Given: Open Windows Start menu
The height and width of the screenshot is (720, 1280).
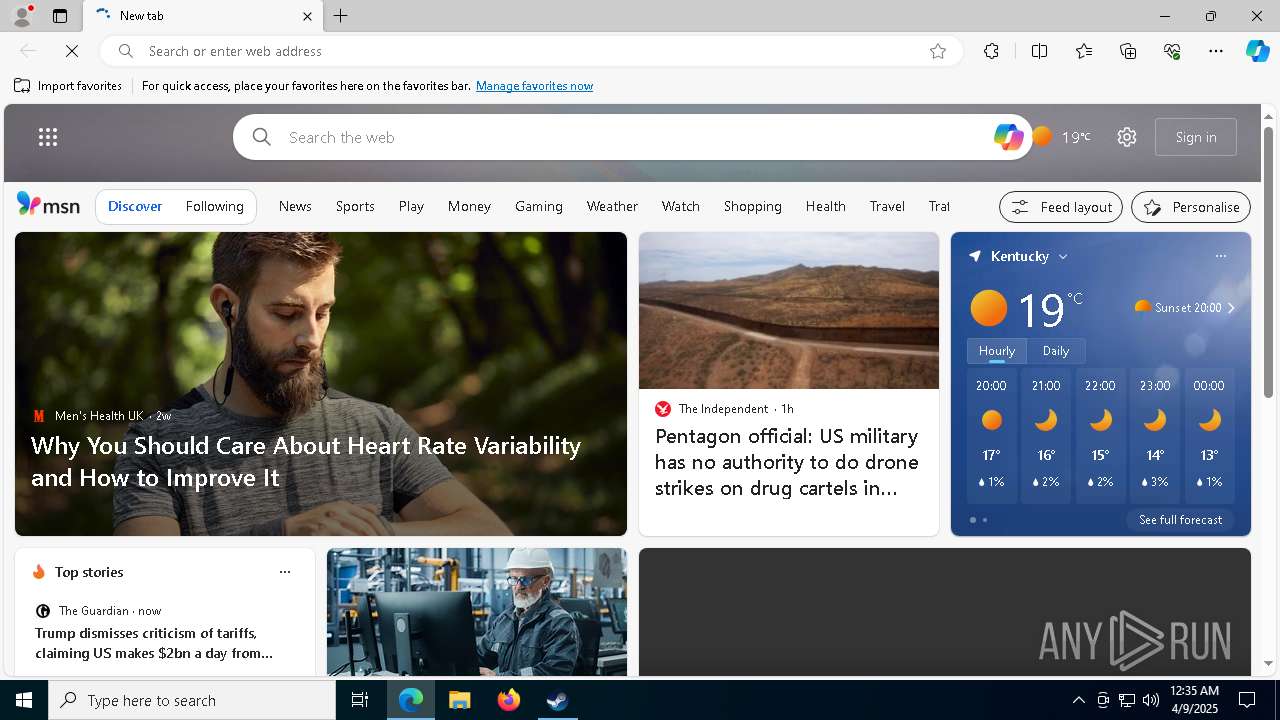Looking at the screenshot, I should click(x=24, y=700).
